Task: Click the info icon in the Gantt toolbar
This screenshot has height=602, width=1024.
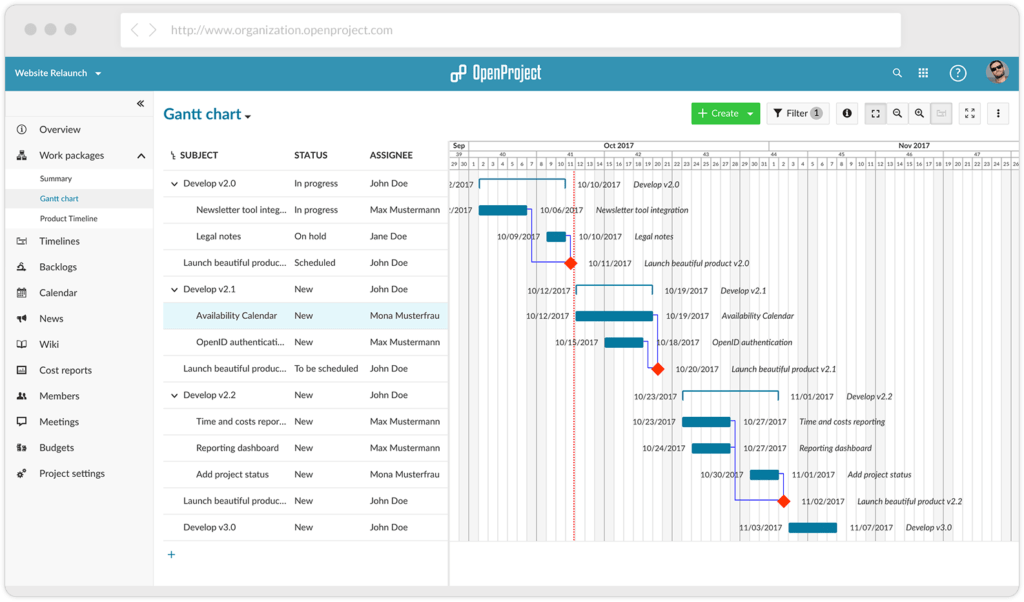Action: [x=846, y=113]
